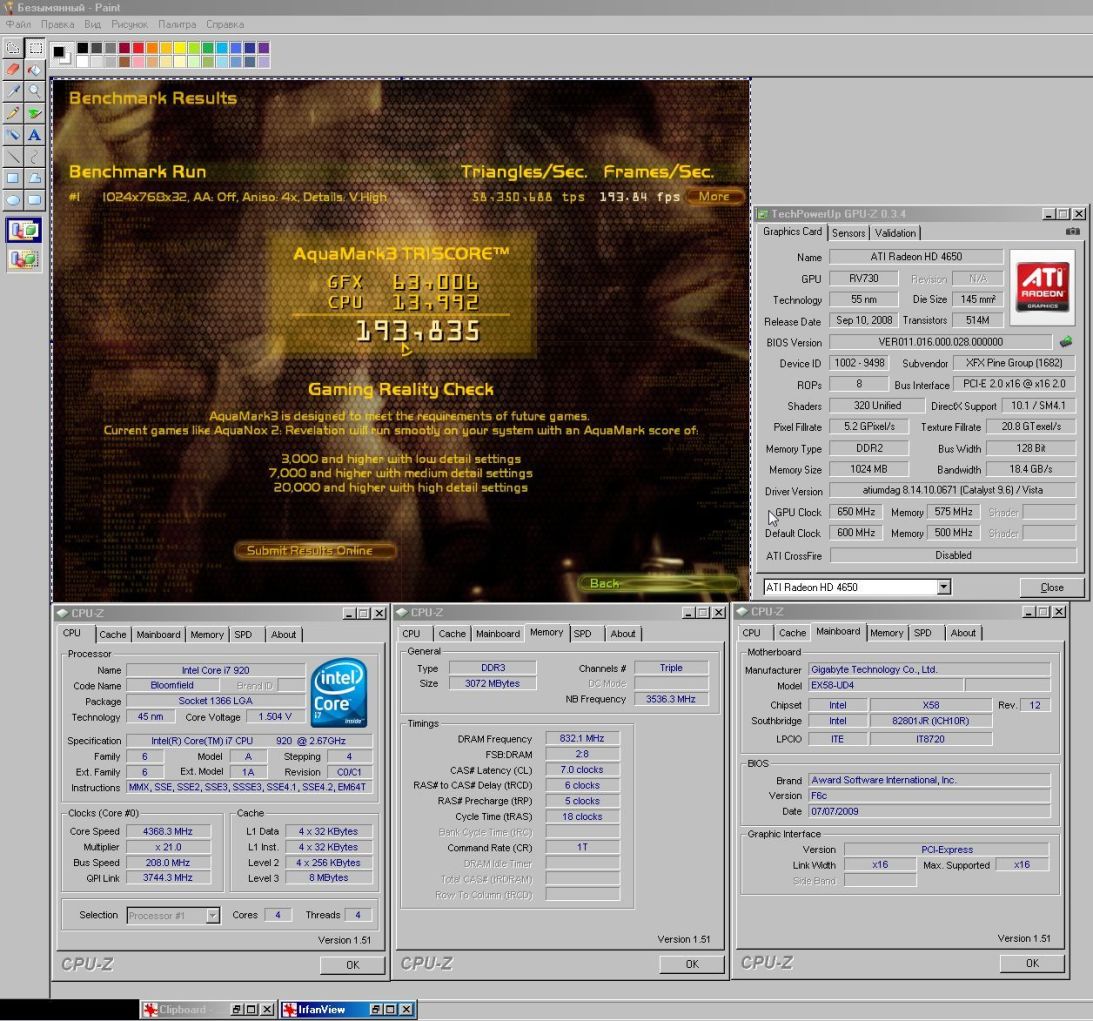Viewport: 1093px width, 1021px height.
Task: Pick the purple color swatch in palette
Action: 263,48
